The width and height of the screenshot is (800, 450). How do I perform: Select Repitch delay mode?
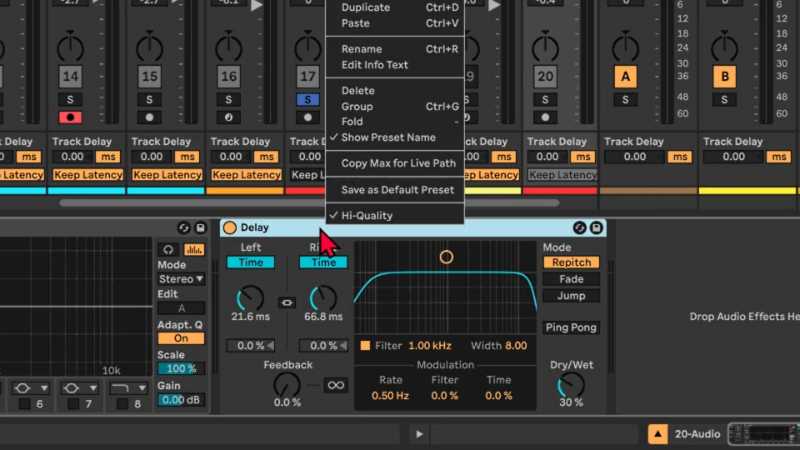(x=571, y=262)
